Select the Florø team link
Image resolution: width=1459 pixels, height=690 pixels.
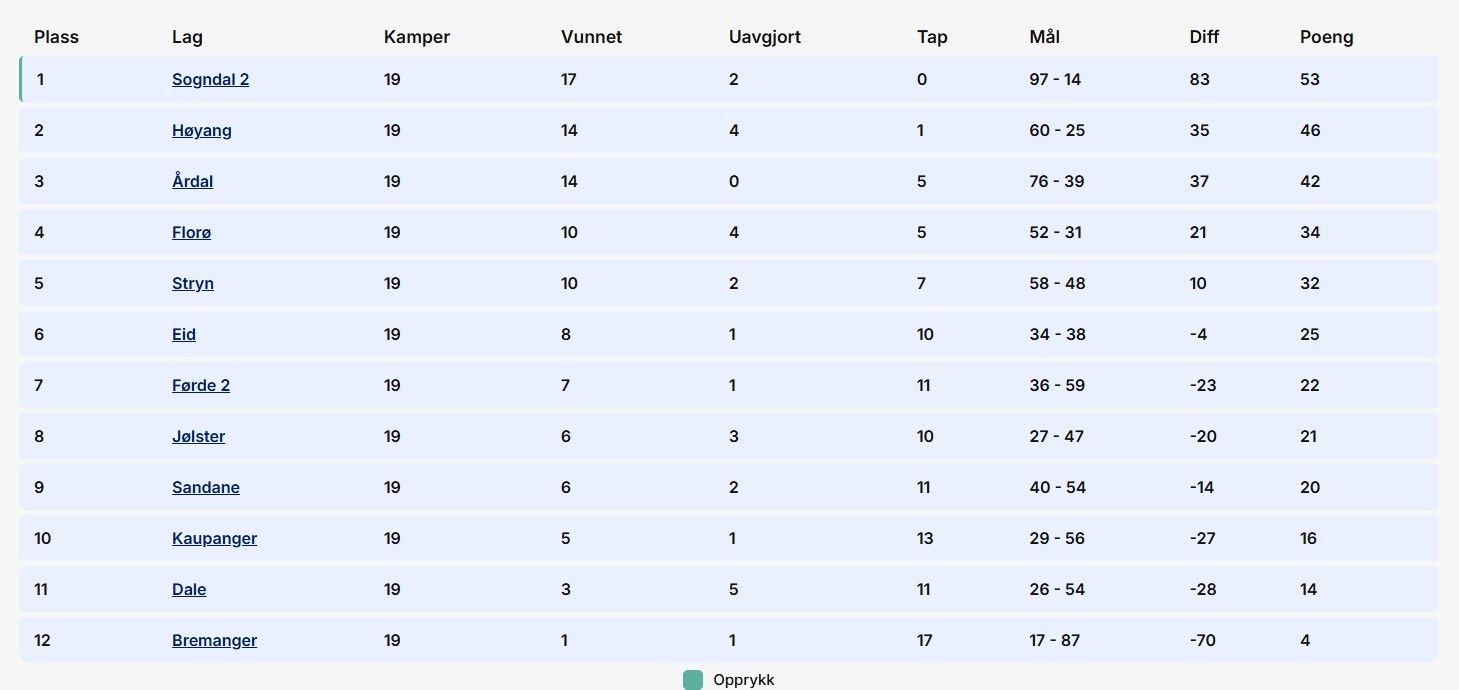pos(191,233)
